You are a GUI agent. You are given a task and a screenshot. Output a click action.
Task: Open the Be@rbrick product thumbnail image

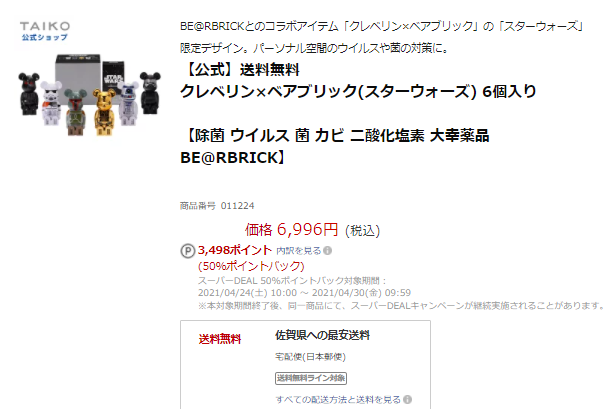coord(89,95)
